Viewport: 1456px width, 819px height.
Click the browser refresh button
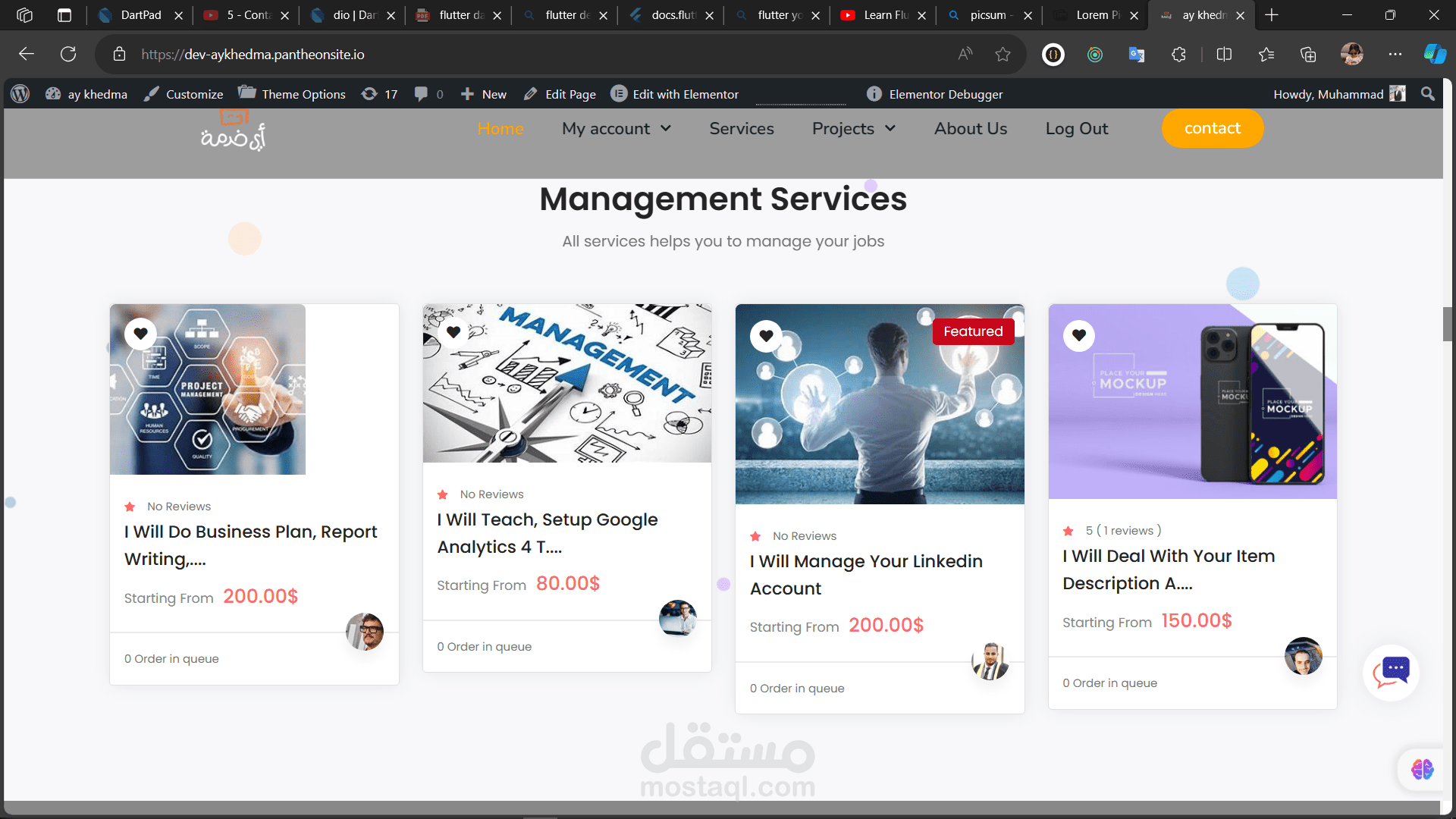pos(68,54)
